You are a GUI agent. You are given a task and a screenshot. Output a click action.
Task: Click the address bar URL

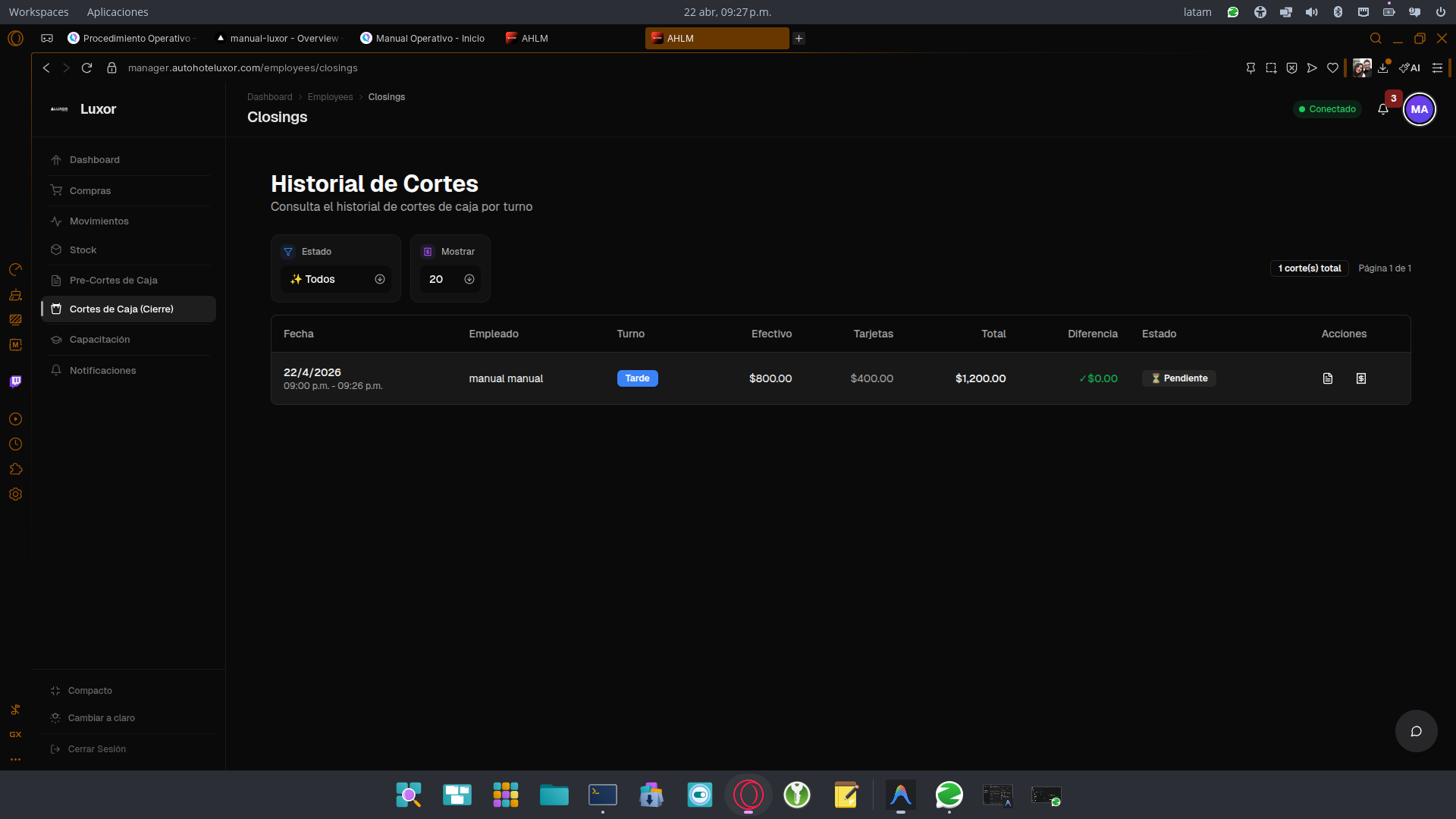[243, 68]
